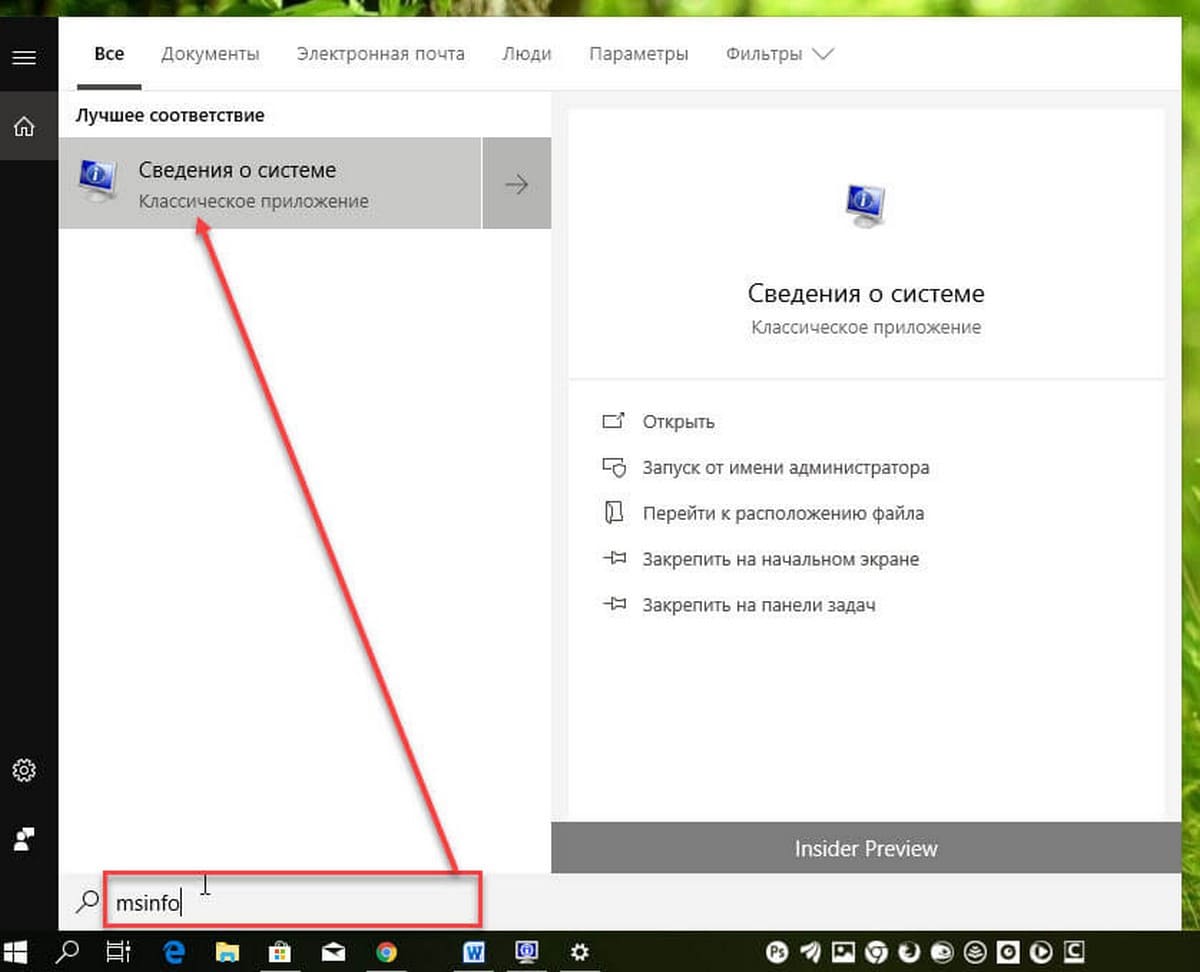Open Microsoft Store from taskbar

[281, 952]
